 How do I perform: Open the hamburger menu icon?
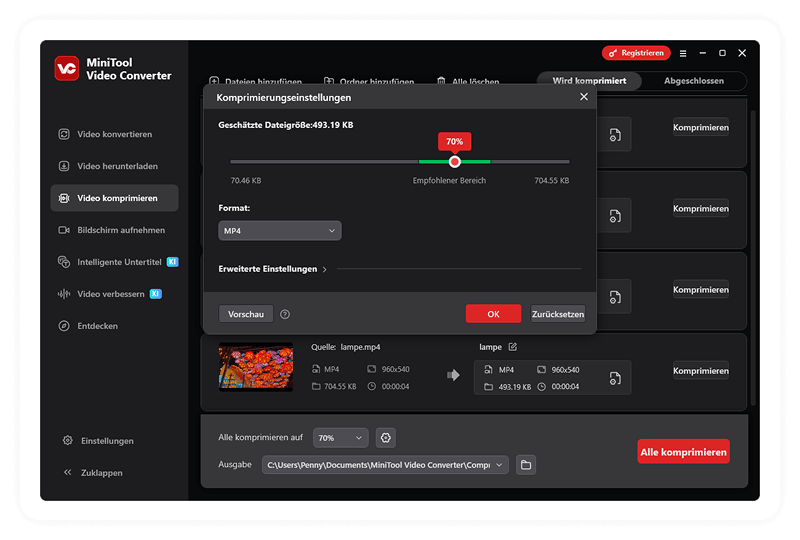(x=683, y=53)
